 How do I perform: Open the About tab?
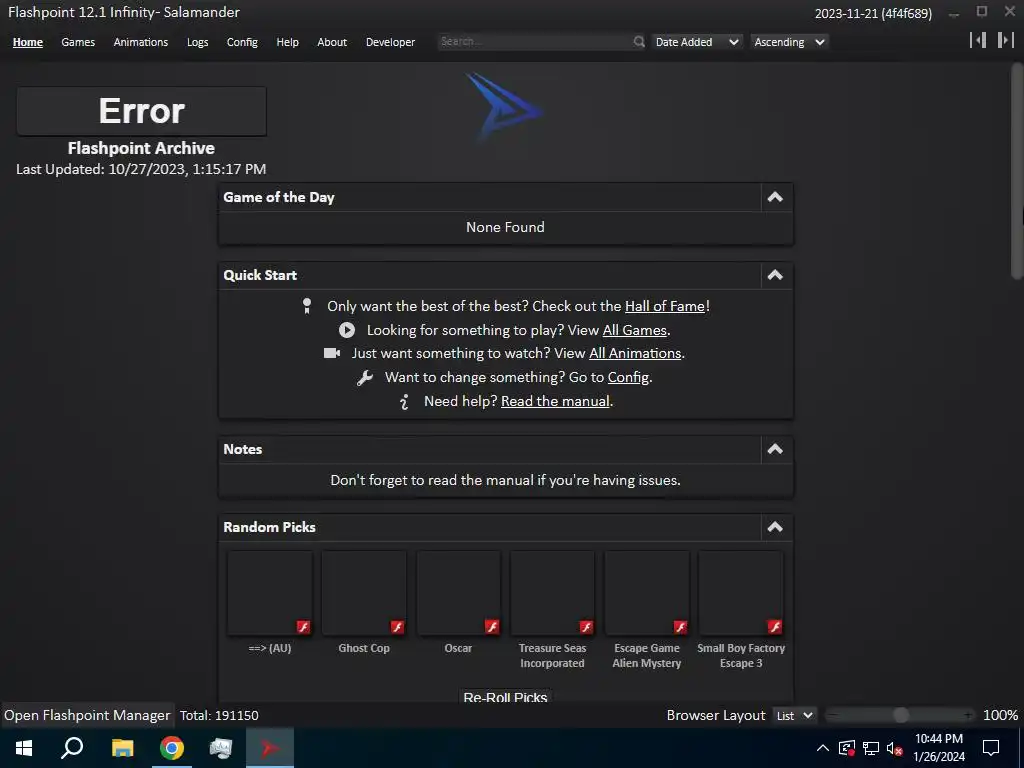[332, 42]
